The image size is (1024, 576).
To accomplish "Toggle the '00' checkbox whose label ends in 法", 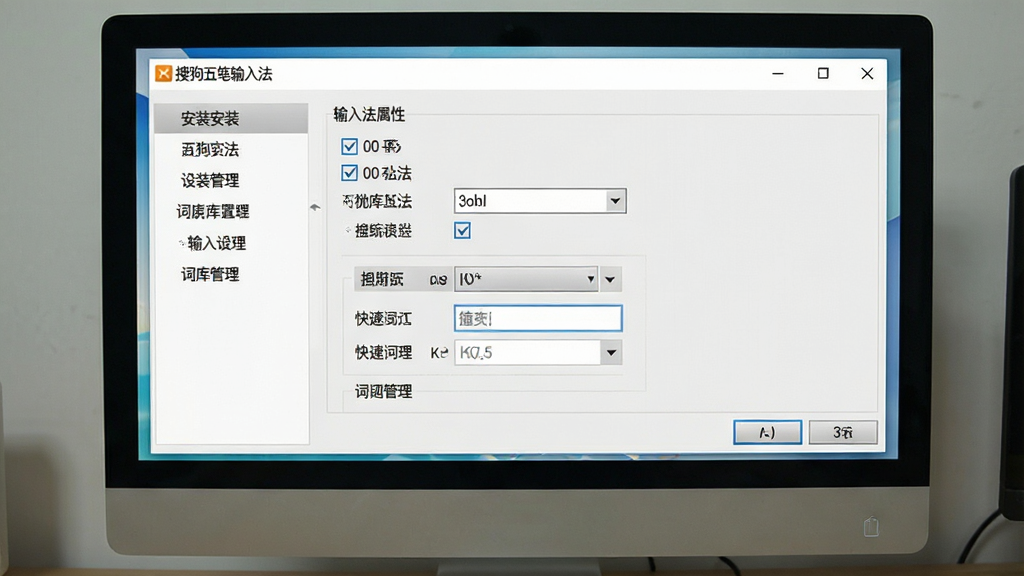I will pyautogui.click(x=349, y=173).
